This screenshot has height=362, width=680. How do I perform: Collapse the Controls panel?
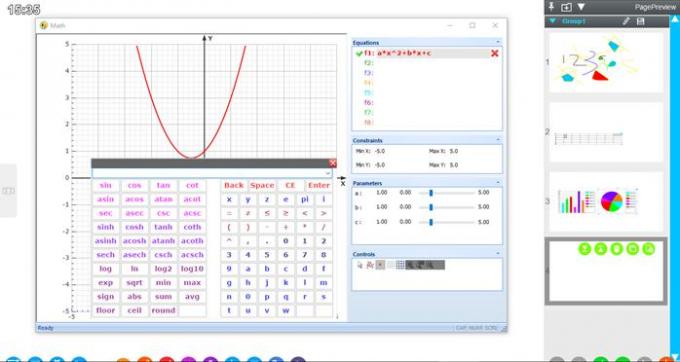[498, 254]
